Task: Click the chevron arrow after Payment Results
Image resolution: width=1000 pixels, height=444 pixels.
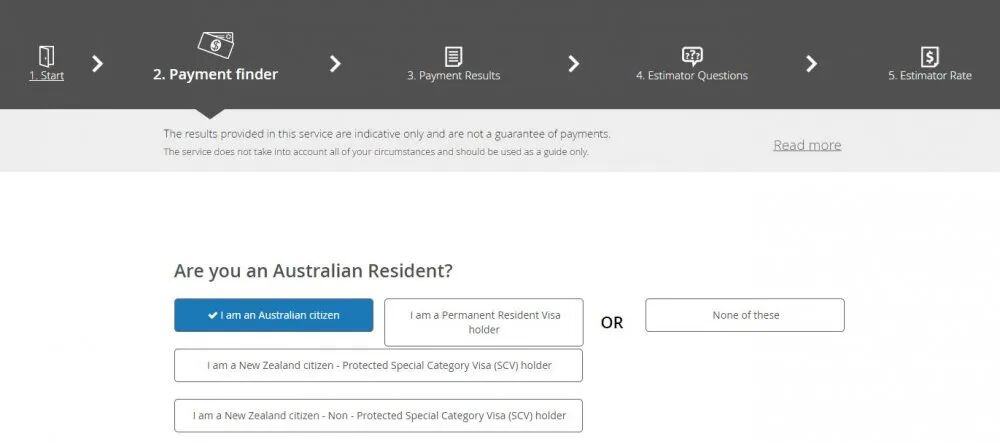Action: pos(573,64)
